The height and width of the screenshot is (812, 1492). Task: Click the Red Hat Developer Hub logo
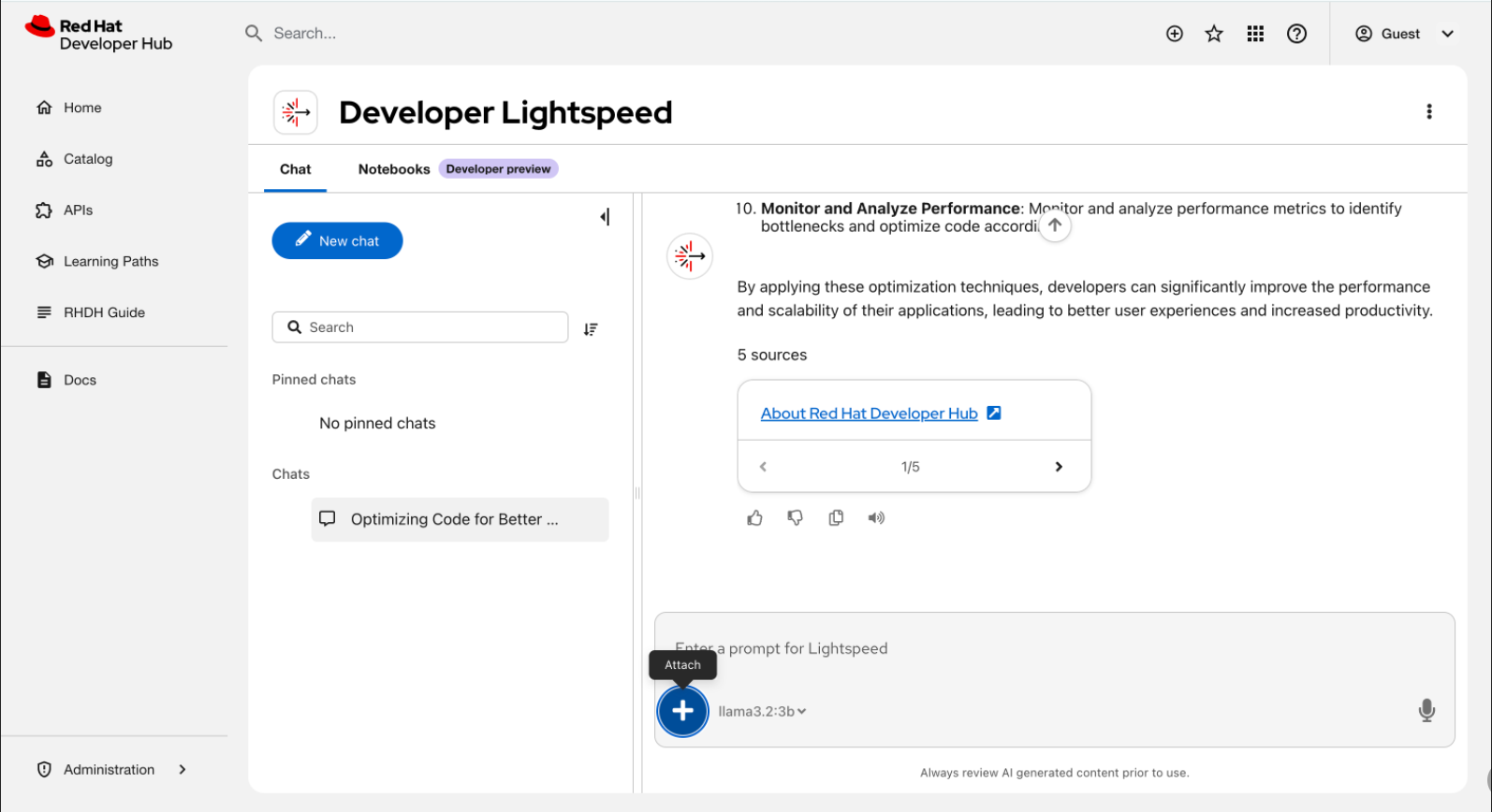[99, 34]
